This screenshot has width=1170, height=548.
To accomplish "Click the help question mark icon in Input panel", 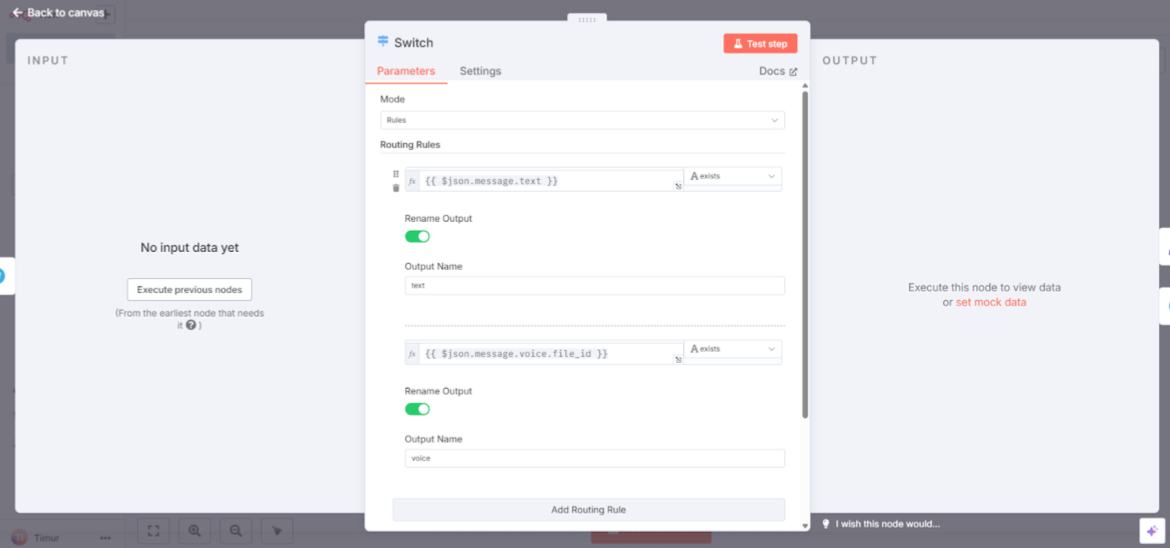I will [x=190, y=326].
